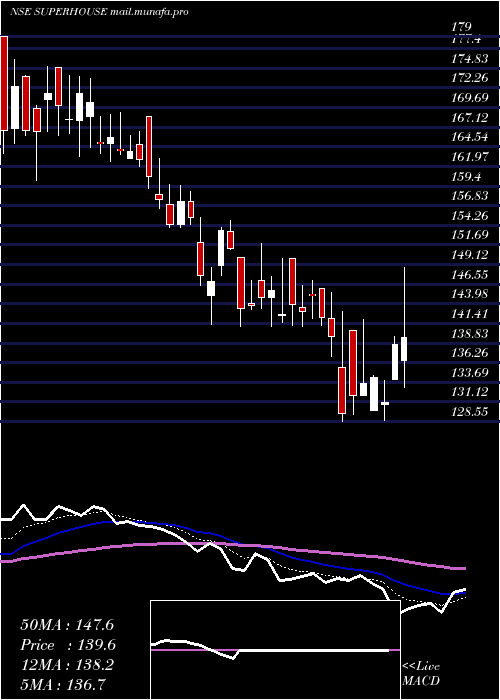Click the 146.55 price axis label
500x700 pixels.
471,274
